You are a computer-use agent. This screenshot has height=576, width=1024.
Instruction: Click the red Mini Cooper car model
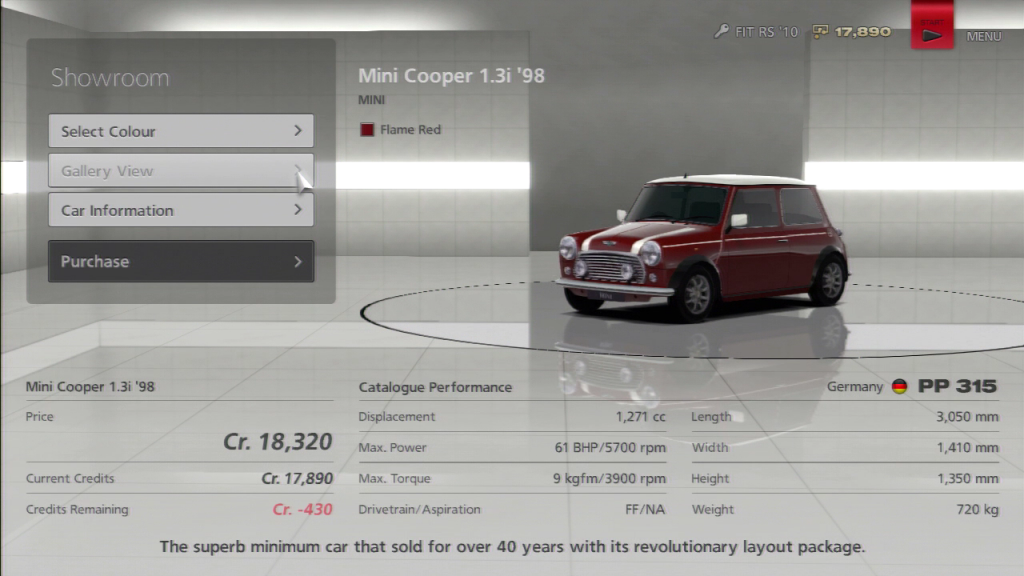tap(702, 247)
